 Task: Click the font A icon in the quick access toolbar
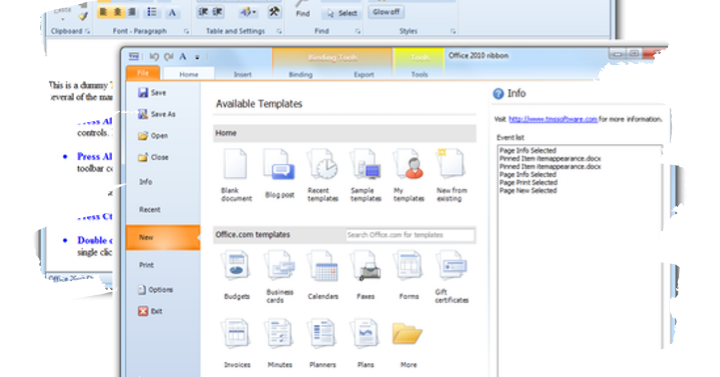pyautogui.click(x=183, y=56)
